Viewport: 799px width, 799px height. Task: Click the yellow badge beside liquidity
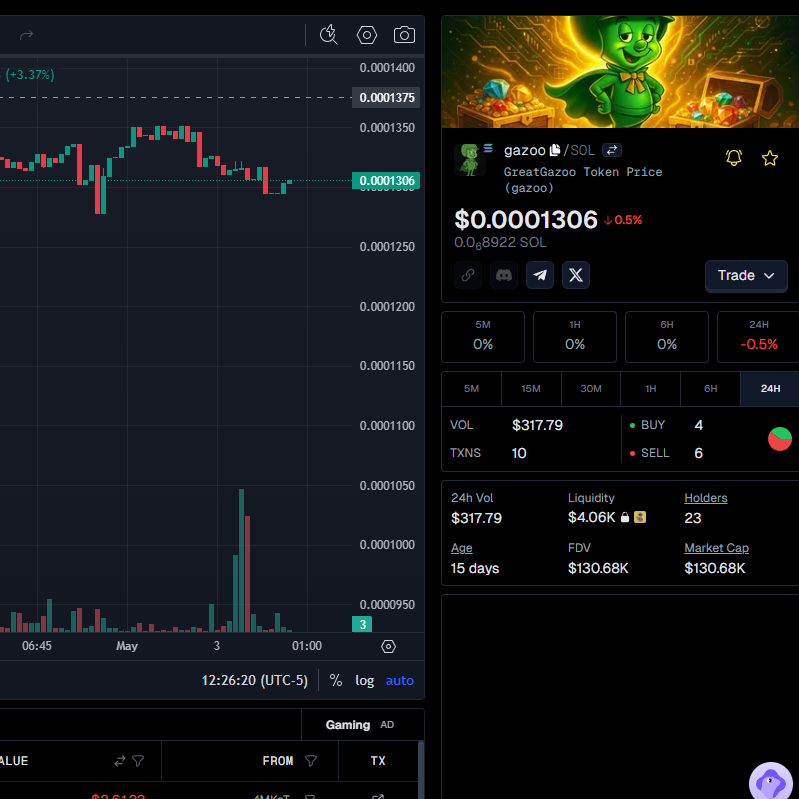(x=640, y=517)
